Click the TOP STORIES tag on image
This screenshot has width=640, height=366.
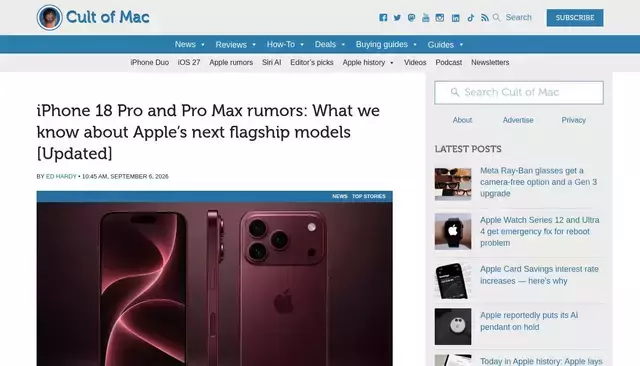click(x=369, y=196)
